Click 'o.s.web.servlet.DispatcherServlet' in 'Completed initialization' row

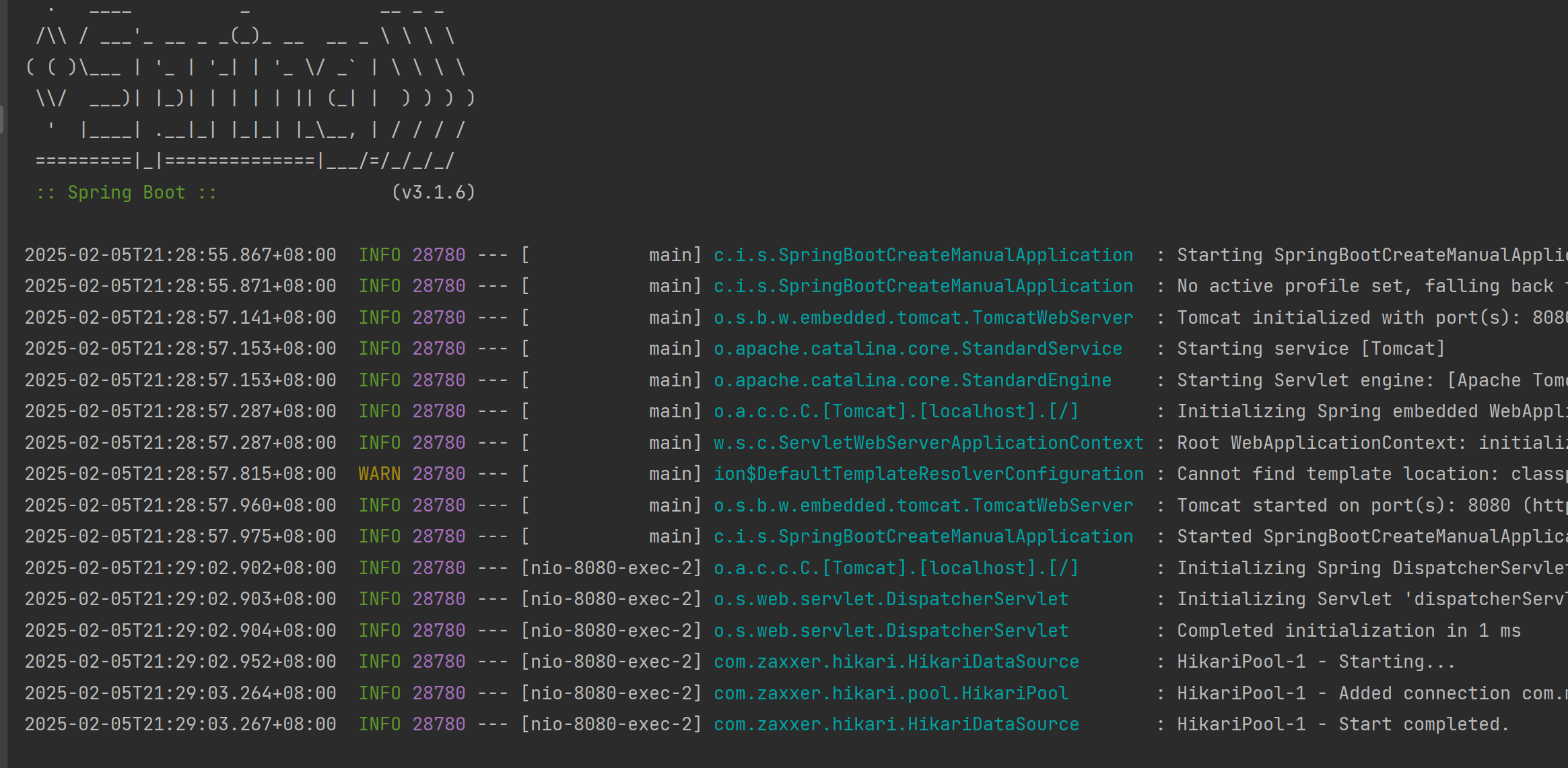pyautogui.click(x=891, y=631)
